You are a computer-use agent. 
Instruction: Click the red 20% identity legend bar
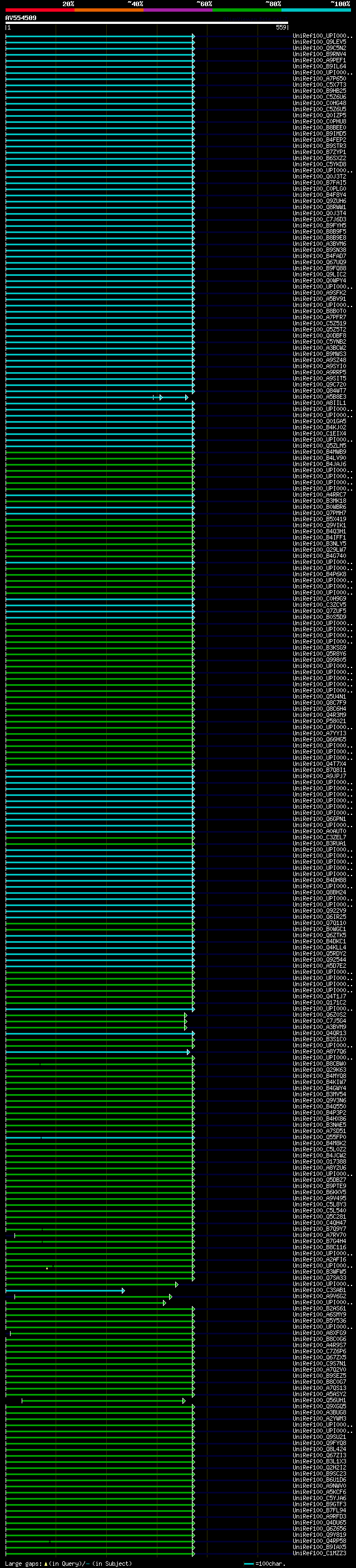(x=40, y=10)
